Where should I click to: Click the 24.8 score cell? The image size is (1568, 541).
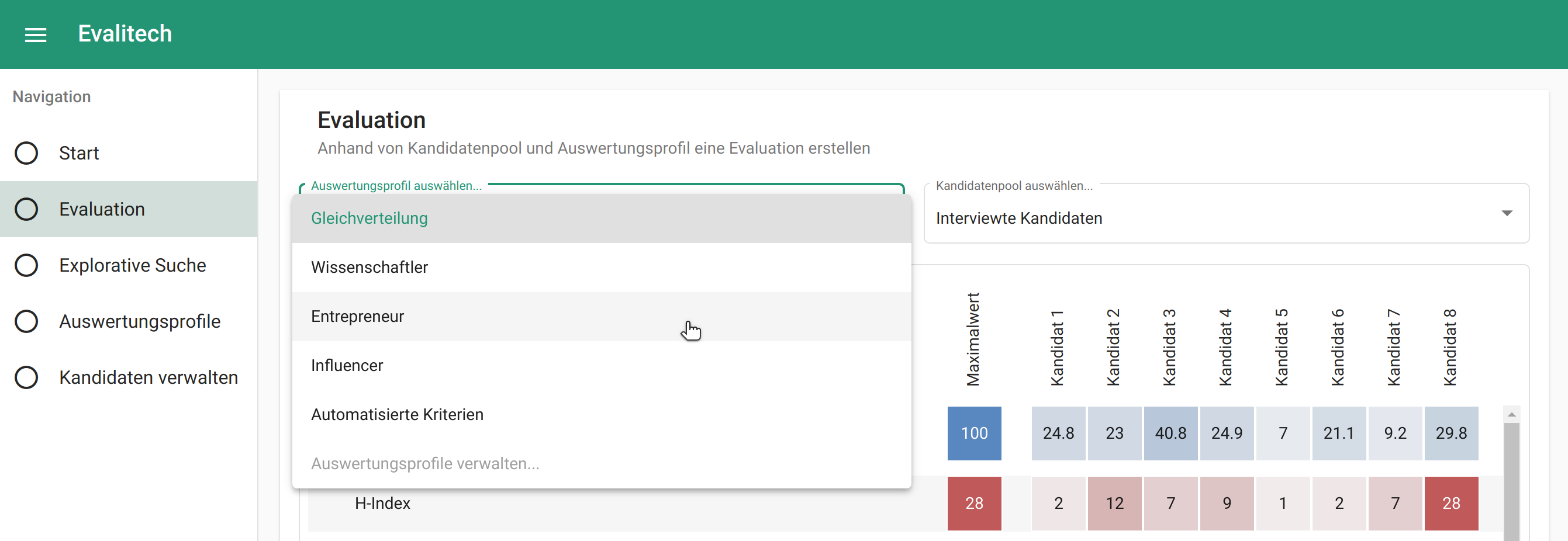[x=1058, y=434]
